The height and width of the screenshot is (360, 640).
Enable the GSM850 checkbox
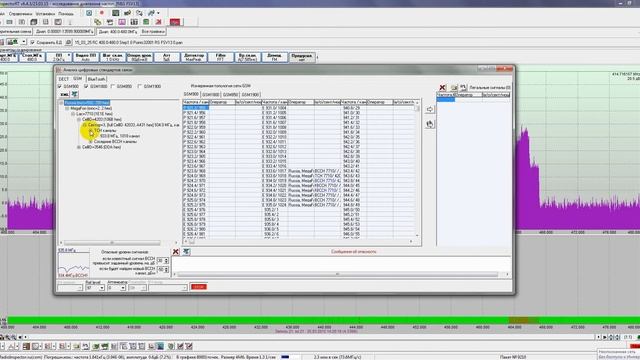click(113, 87)
